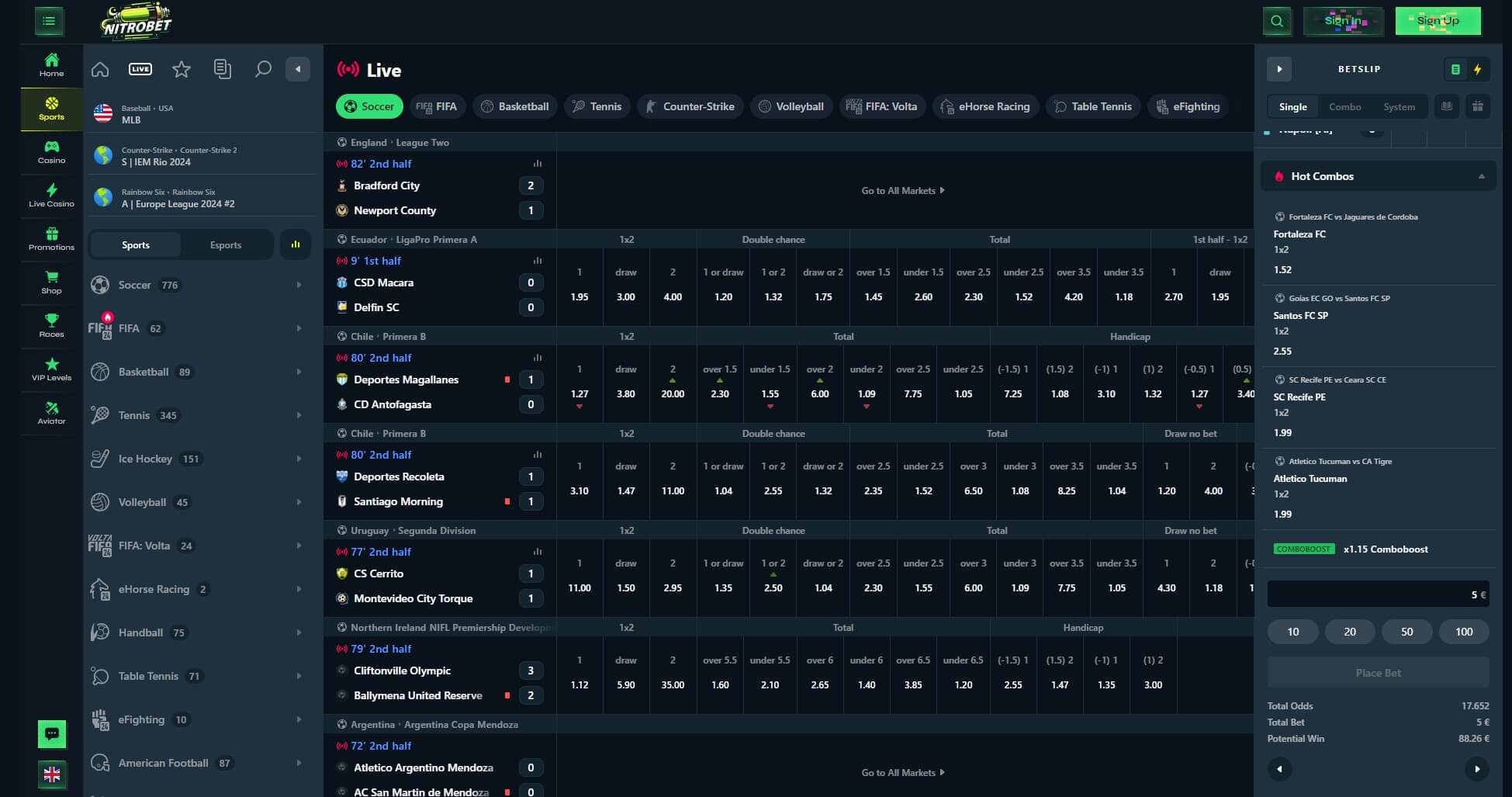The width and height of the screenshot is (1512, 797).
Task: Open Promotions in sidebar
Action: click(51, 239)
